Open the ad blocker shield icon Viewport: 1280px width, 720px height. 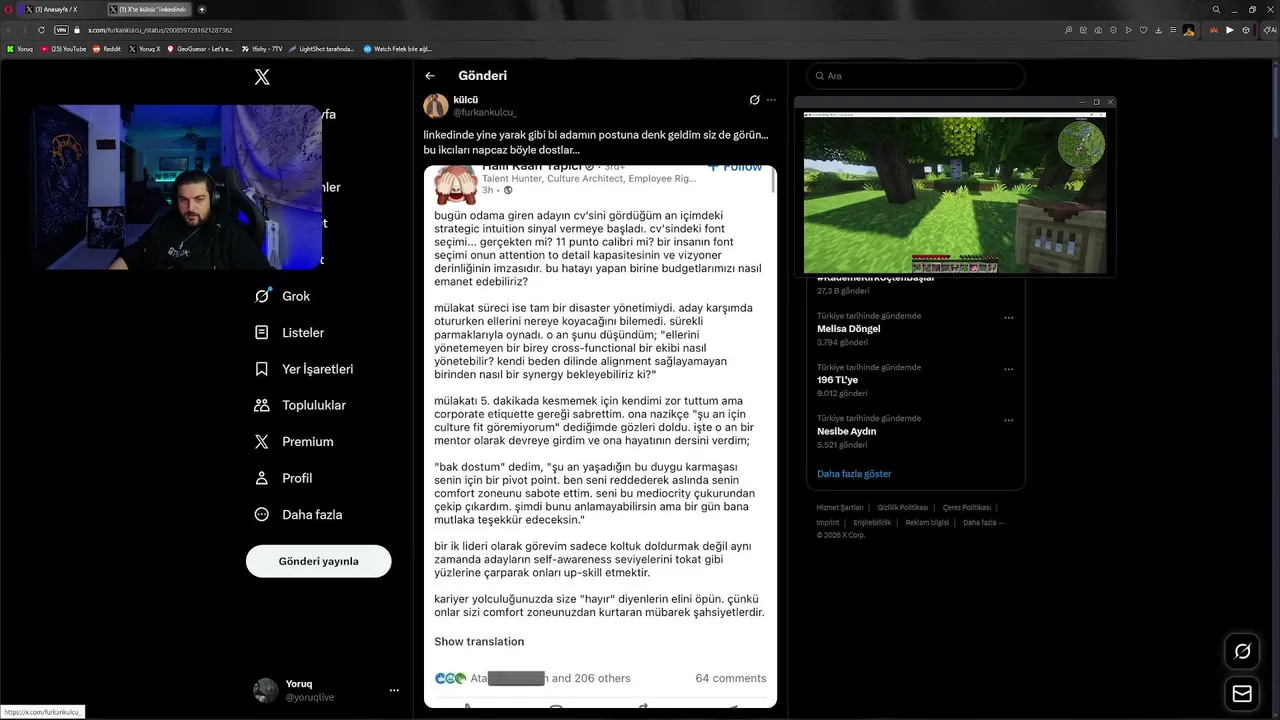[1113, 30]
